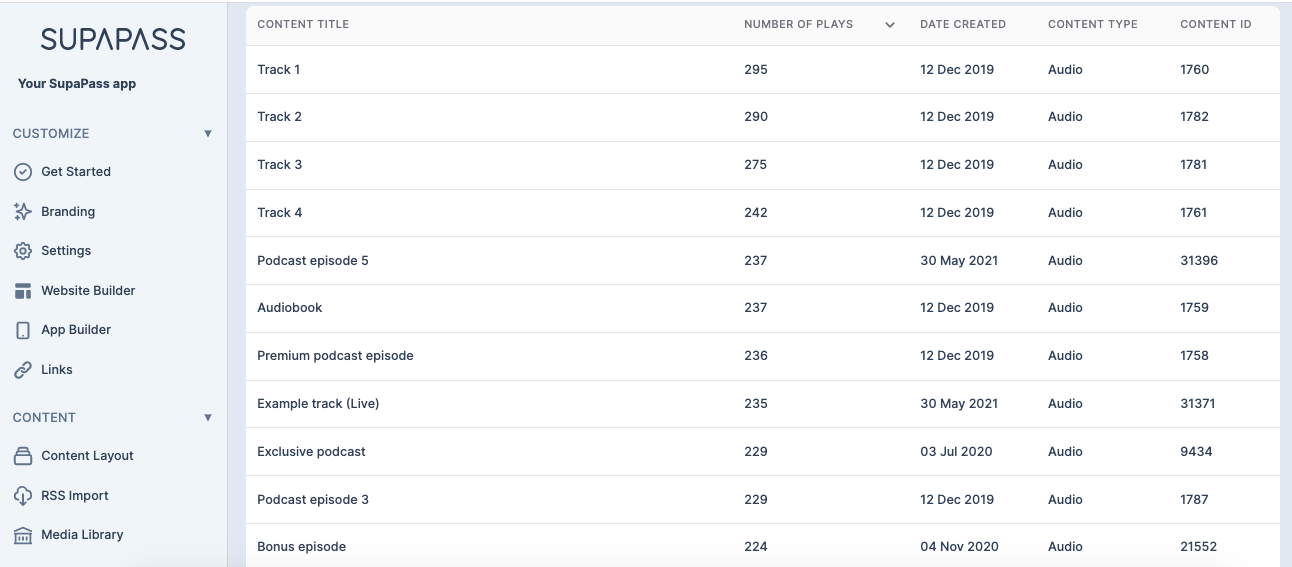Toggle sort order on Number of Plays
This screenshot has width=1292, height=567.
click(x=890, y=25)
